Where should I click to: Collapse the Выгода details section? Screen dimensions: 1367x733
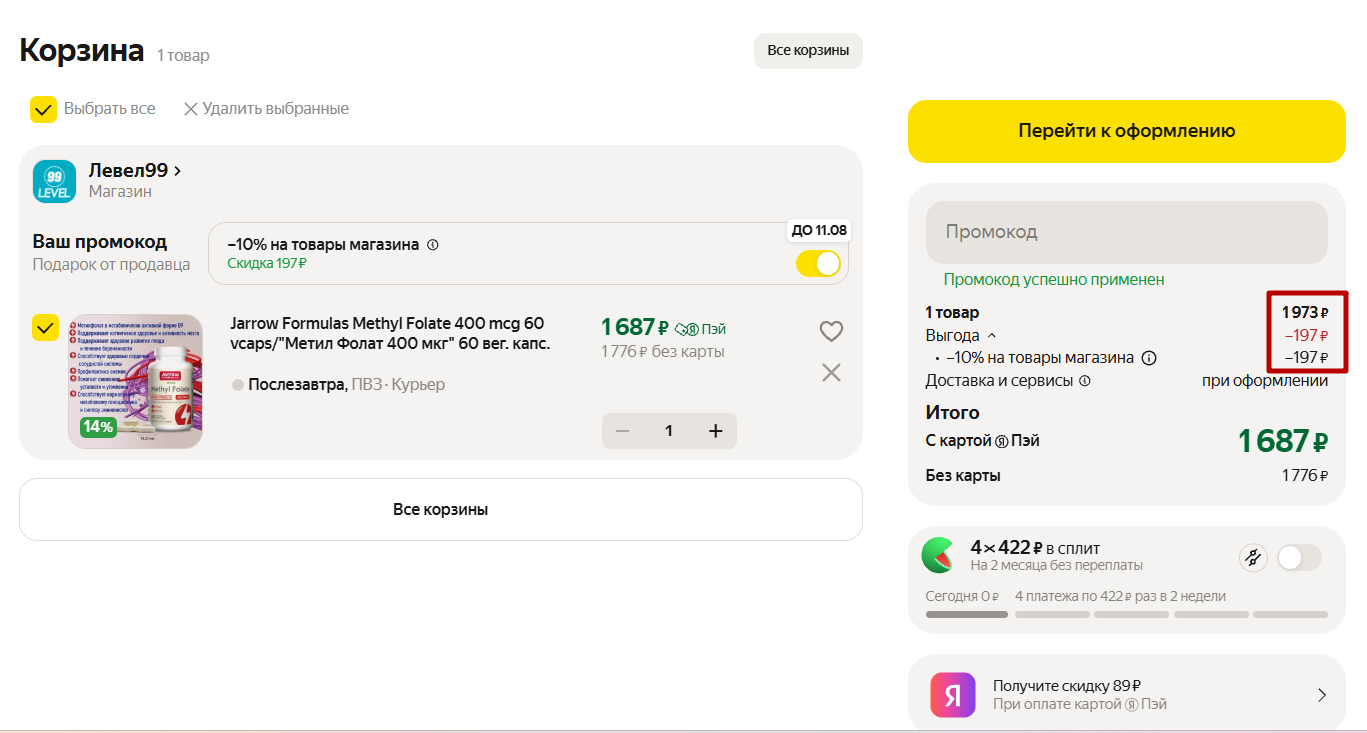[x=992, y=336]
